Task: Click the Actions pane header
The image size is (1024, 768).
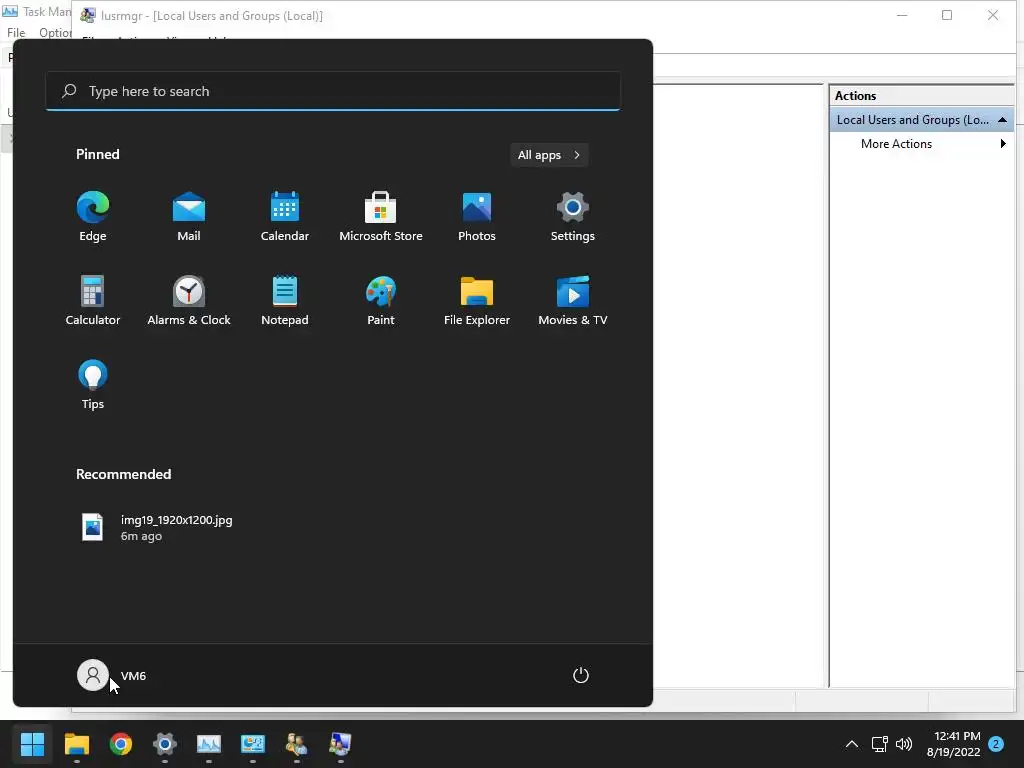Action: tap(921, 95)
